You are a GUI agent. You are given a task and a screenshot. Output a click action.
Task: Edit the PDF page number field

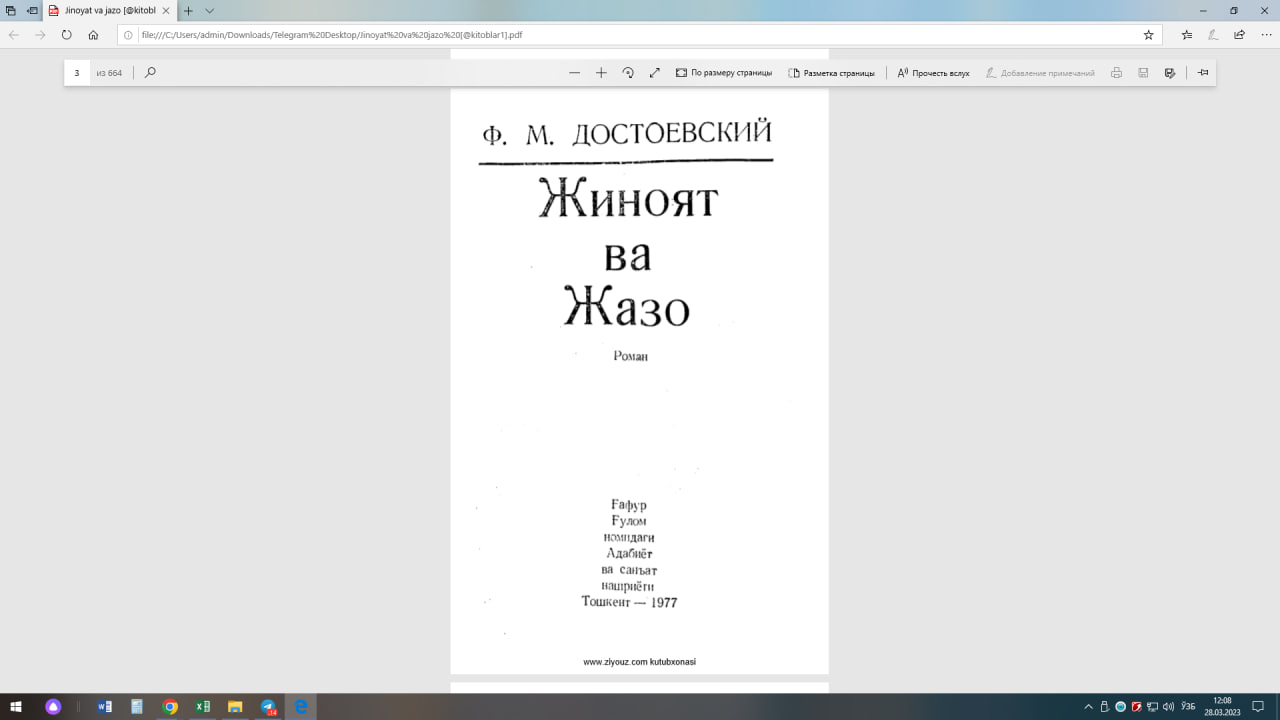[77, 73]
